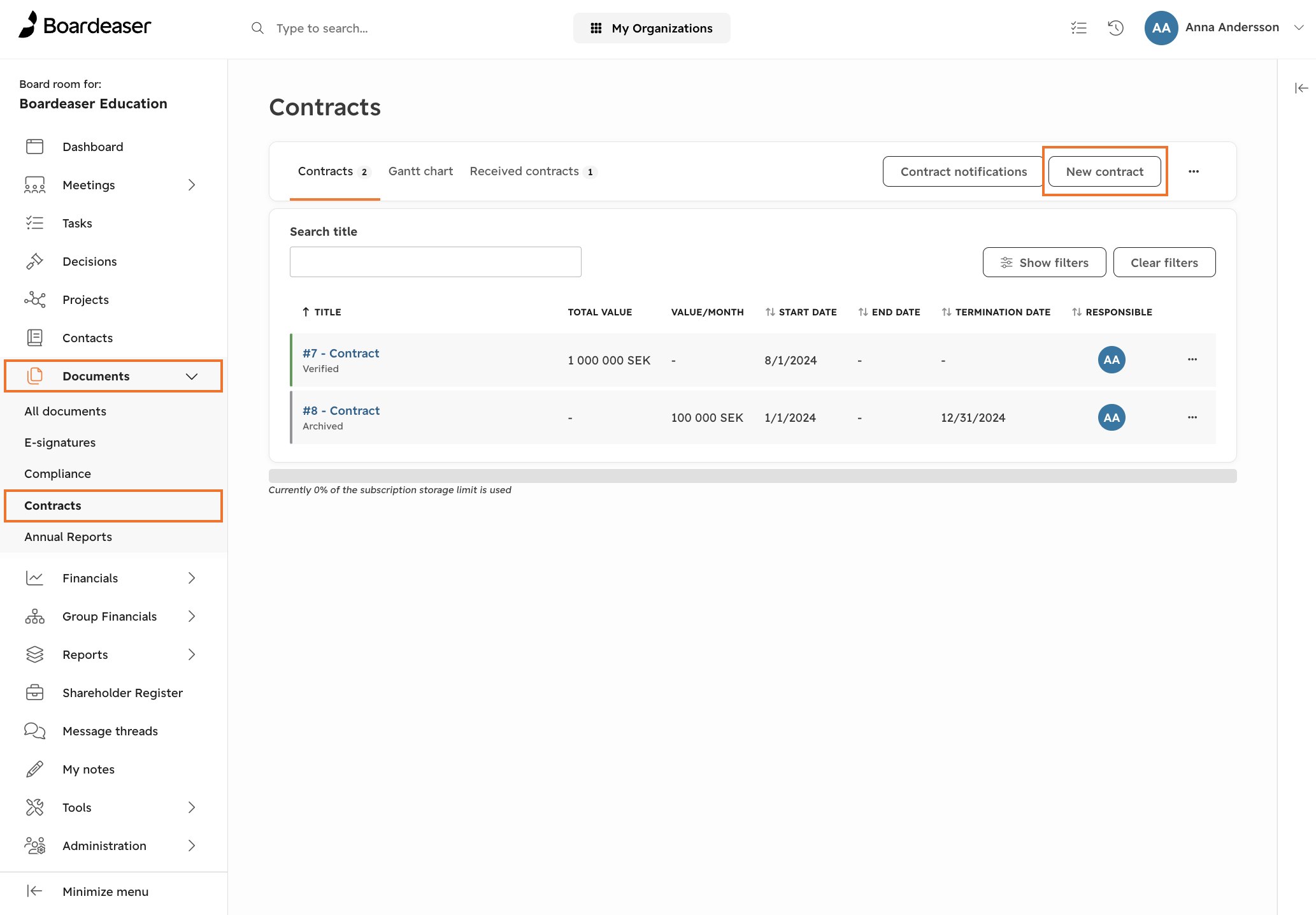This screenshot has height=915, width=1316.
Task: Click the Dashboard sidebar icon
Action: (34, 147)
